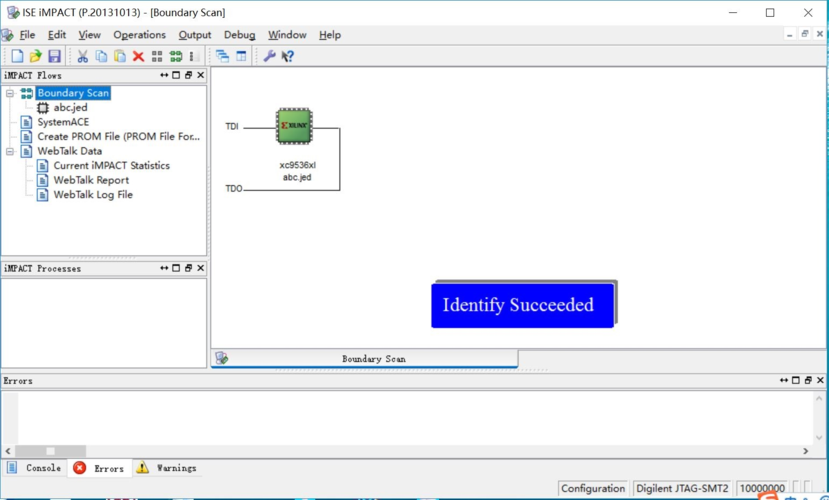Open the Operations menu
Viewport: 829px width, 500px height.
point(140,35)
